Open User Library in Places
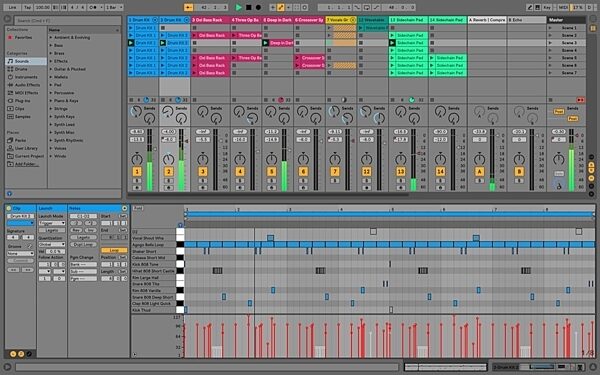Image resolution: width=600 pixels, height=375 pixels. click(x=26, y=148)
